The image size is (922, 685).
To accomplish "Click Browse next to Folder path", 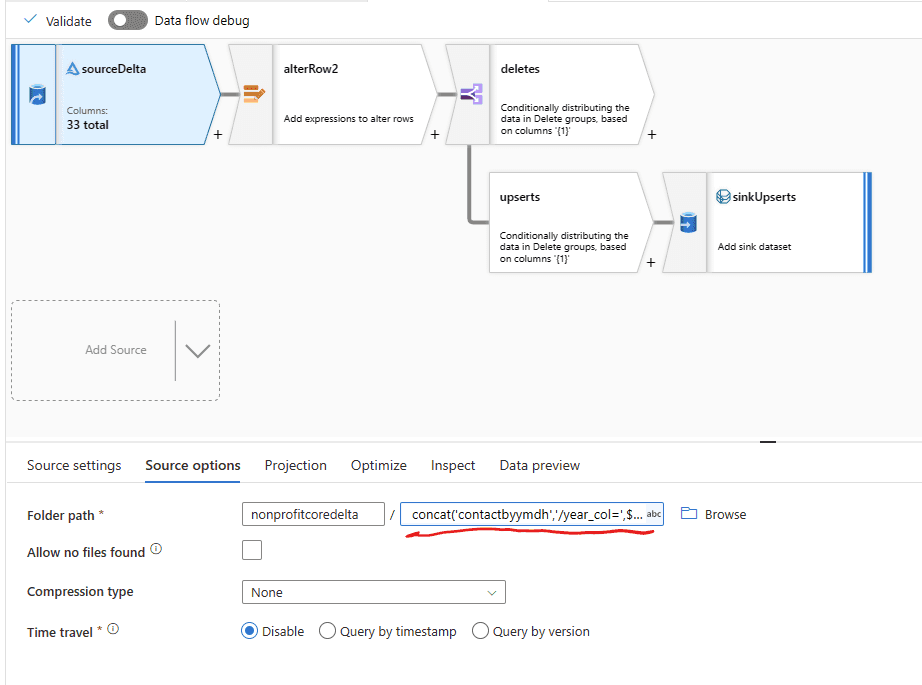I will tap(714, 514).
